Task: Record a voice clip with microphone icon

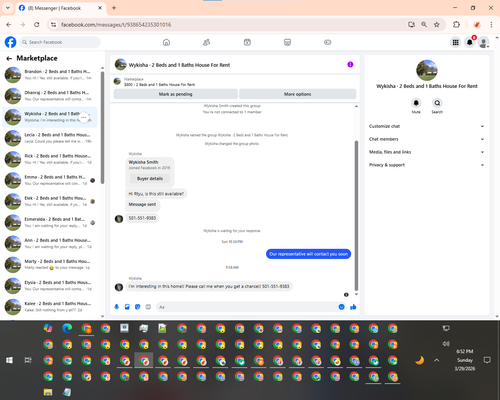Action: point(116,307)
